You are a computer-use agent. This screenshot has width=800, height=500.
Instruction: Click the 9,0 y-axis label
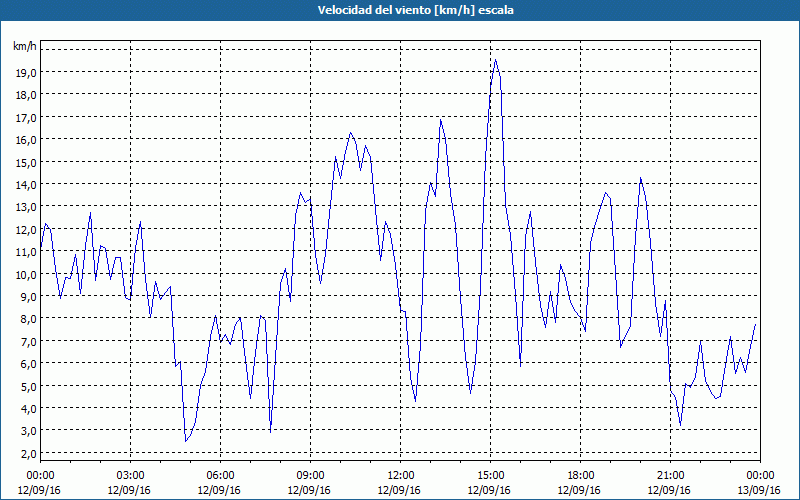pyautogui.click(x=28, y=297)
